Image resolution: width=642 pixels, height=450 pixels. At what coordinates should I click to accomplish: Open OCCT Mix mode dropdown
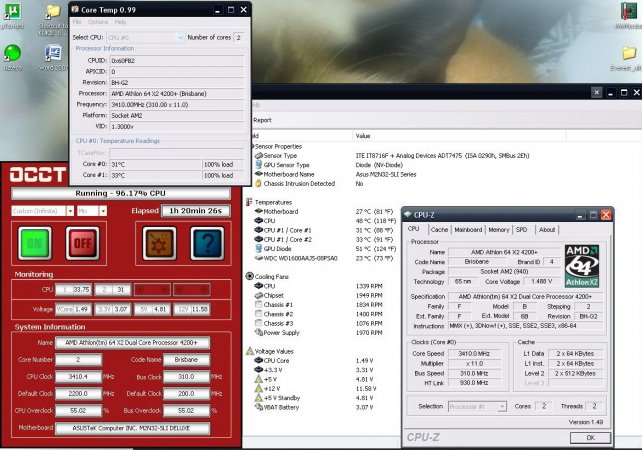point(92,211)
